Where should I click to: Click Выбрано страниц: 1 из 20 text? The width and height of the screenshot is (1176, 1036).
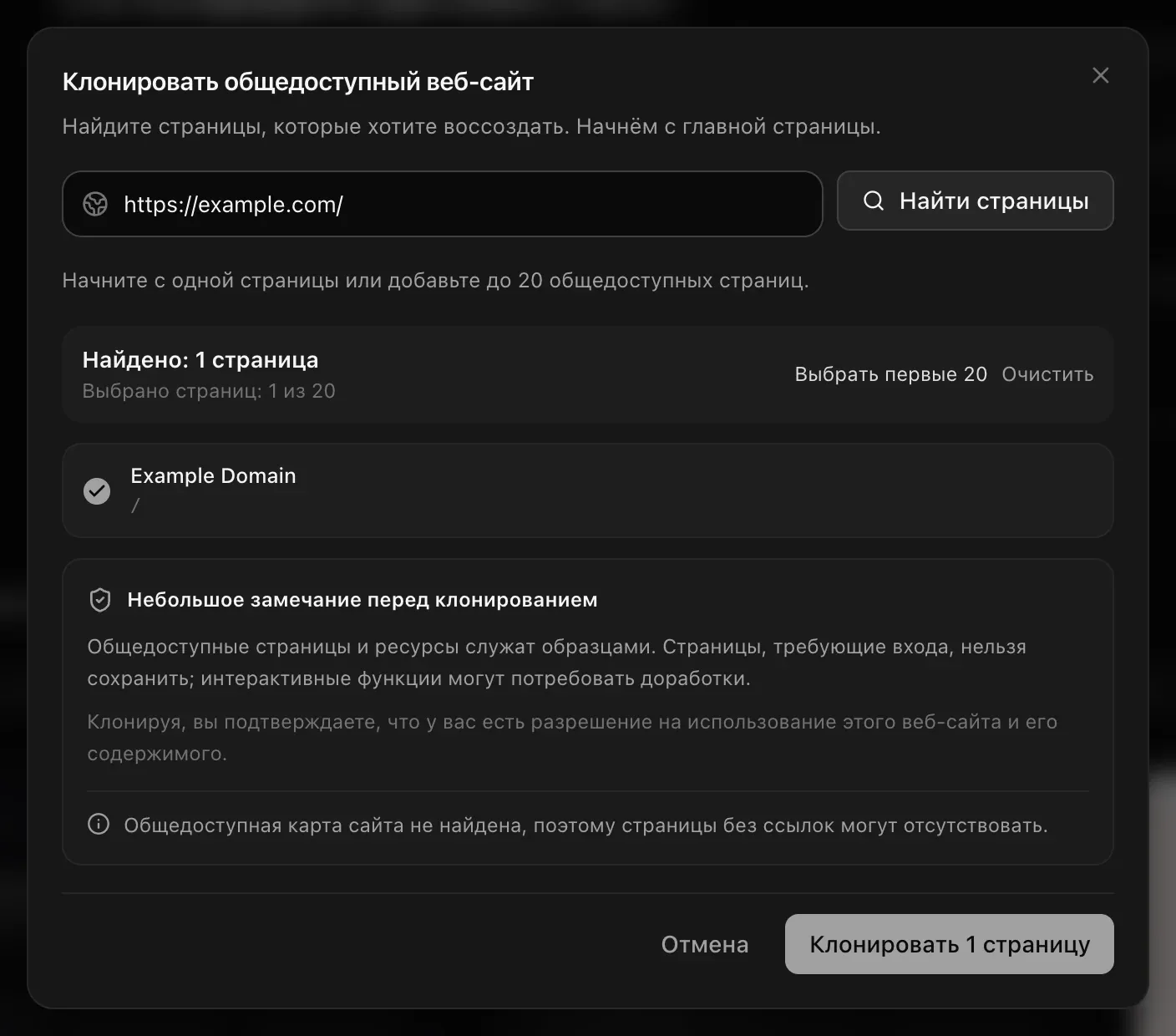click(x=209, y=391)
